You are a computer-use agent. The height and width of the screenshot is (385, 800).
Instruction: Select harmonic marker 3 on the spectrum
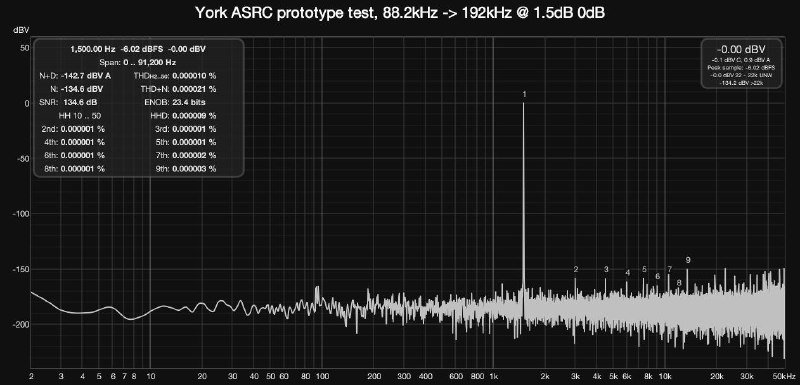pyautogui.click(x=606, y=269)
